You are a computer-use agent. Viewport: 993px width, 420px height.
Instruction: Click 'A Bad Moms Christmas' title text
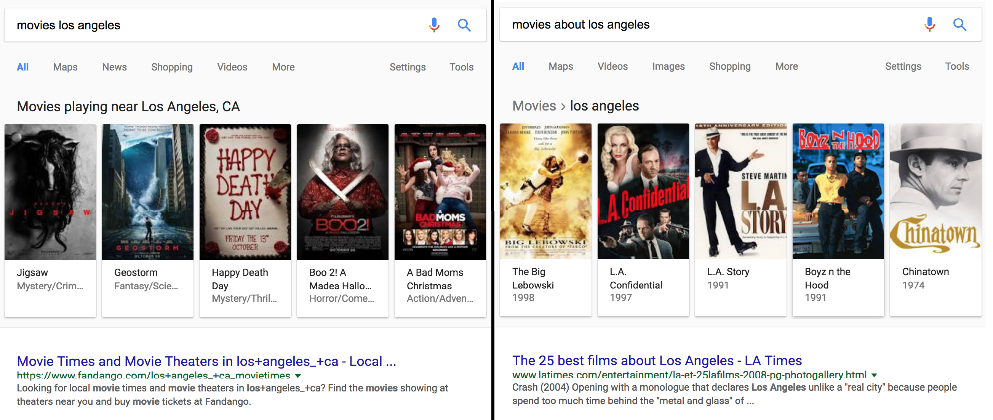435,279
